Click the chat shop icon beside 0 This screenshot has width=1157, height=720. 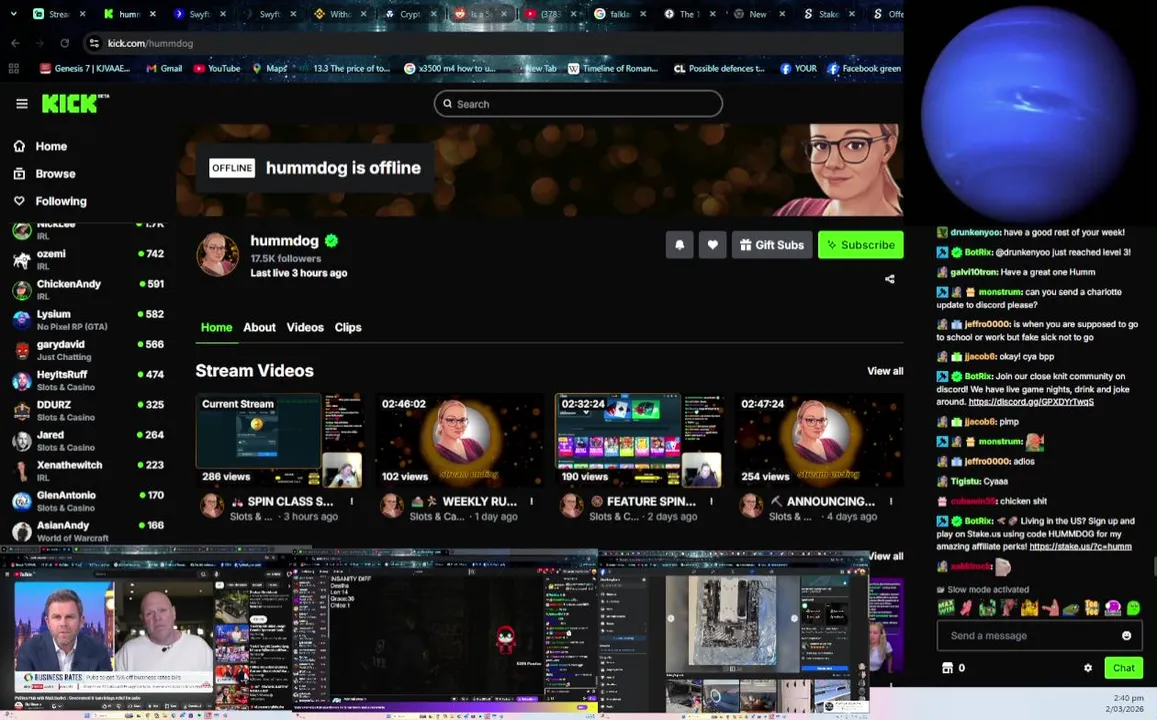(x=947, y=668)
